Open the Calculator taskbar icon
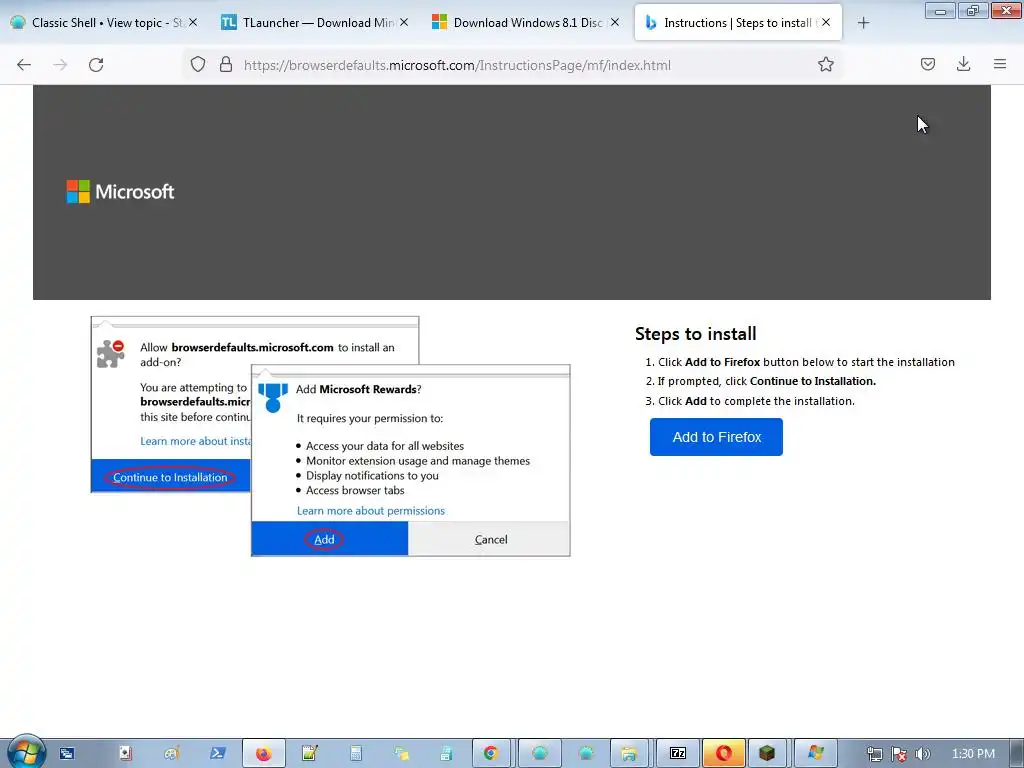1024x768 pixels. tap(356, 754)
